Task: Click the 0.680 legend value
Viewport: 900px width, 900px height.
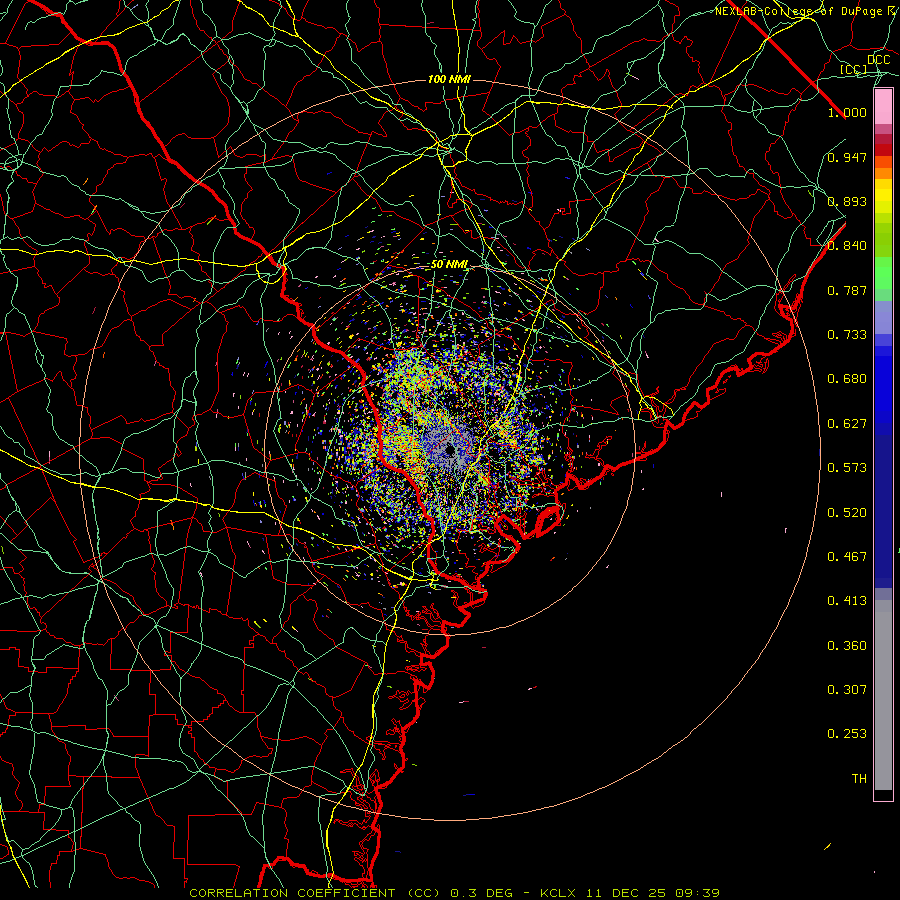Action: point(847,379)
